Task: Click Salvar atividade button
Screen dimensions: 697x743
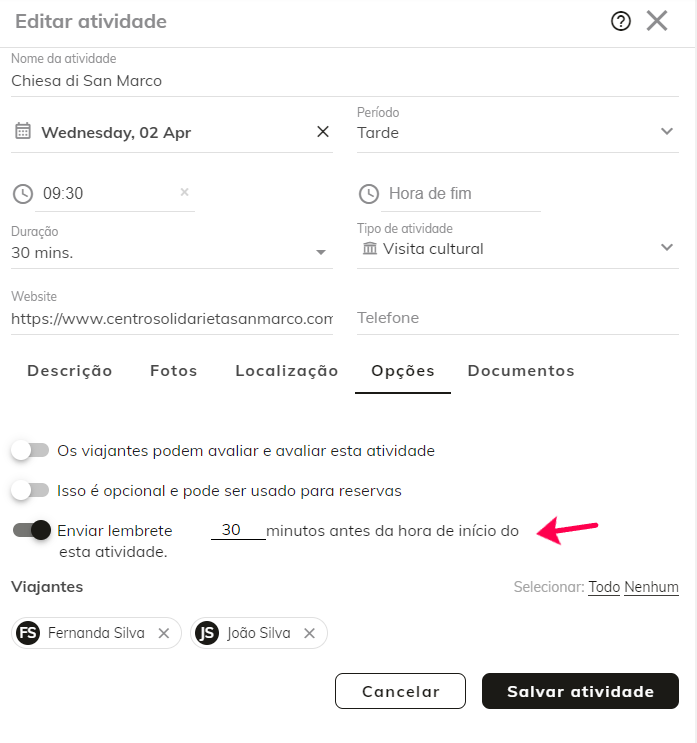Action: (x=580, y=691)
